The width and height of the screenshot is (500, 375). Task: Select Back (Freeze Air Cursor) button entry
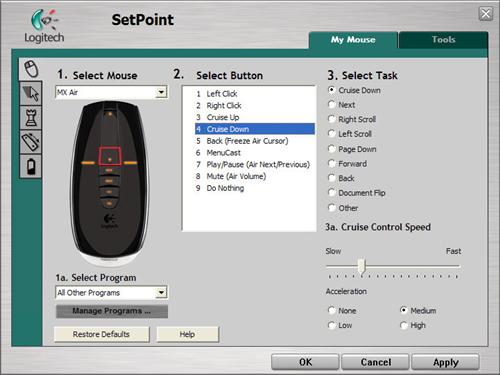pyautogui.click(x=255, y=141)
